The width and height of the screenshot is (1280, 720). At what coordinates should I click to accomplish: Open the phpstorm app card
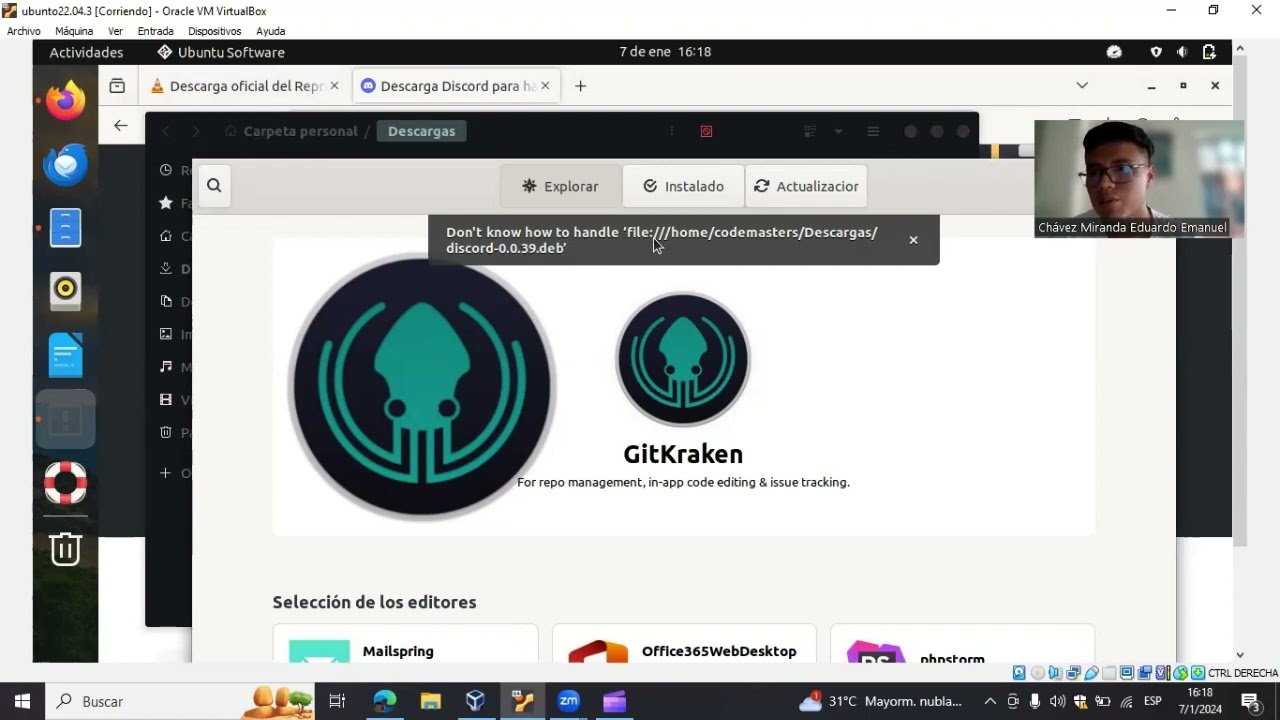click(962, 644)
